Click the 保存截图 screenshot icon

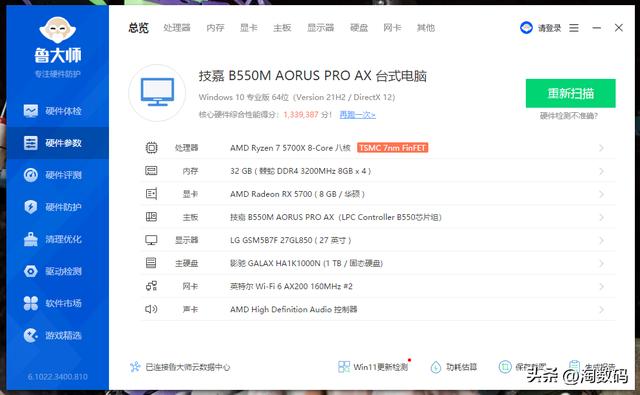coord(505,366)
